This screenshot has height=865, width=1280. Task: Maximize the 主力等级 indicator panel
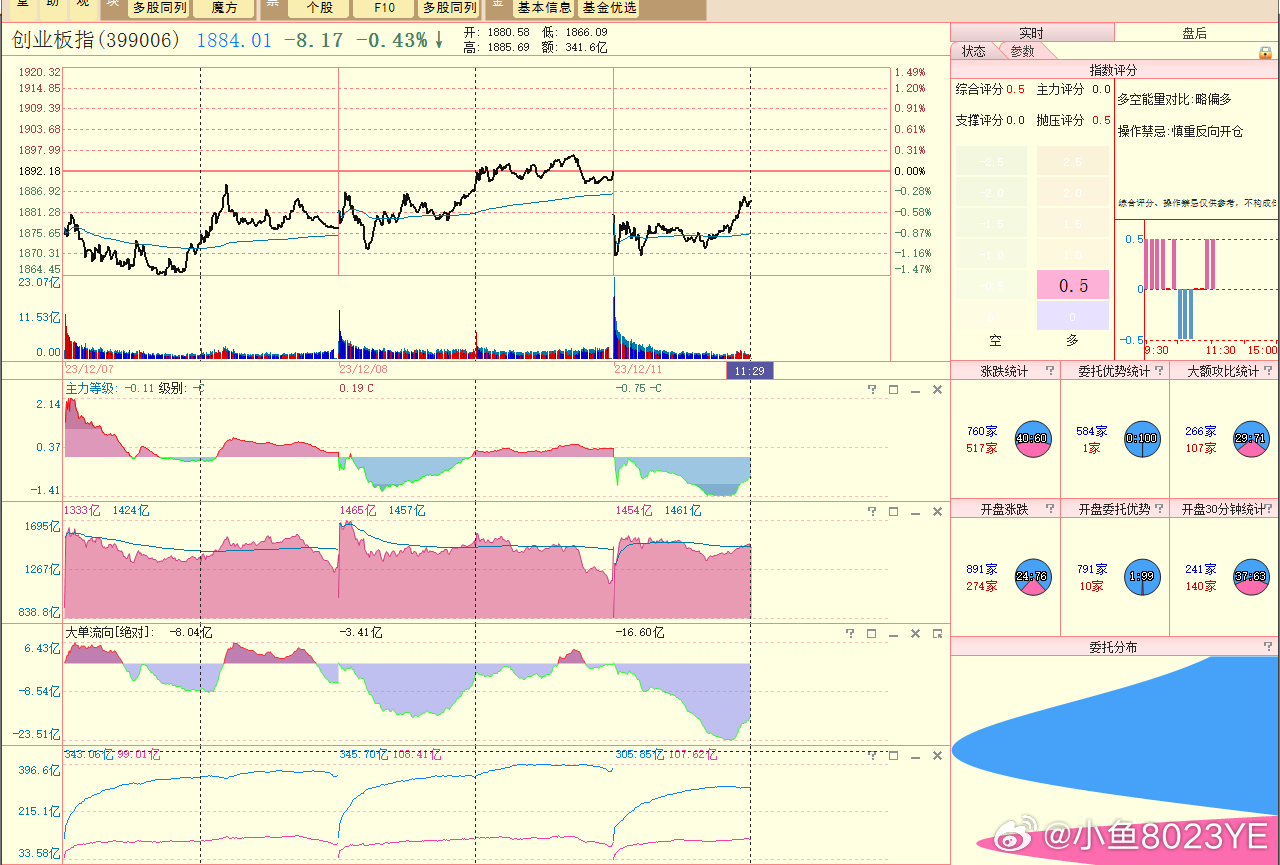point(893,390)
